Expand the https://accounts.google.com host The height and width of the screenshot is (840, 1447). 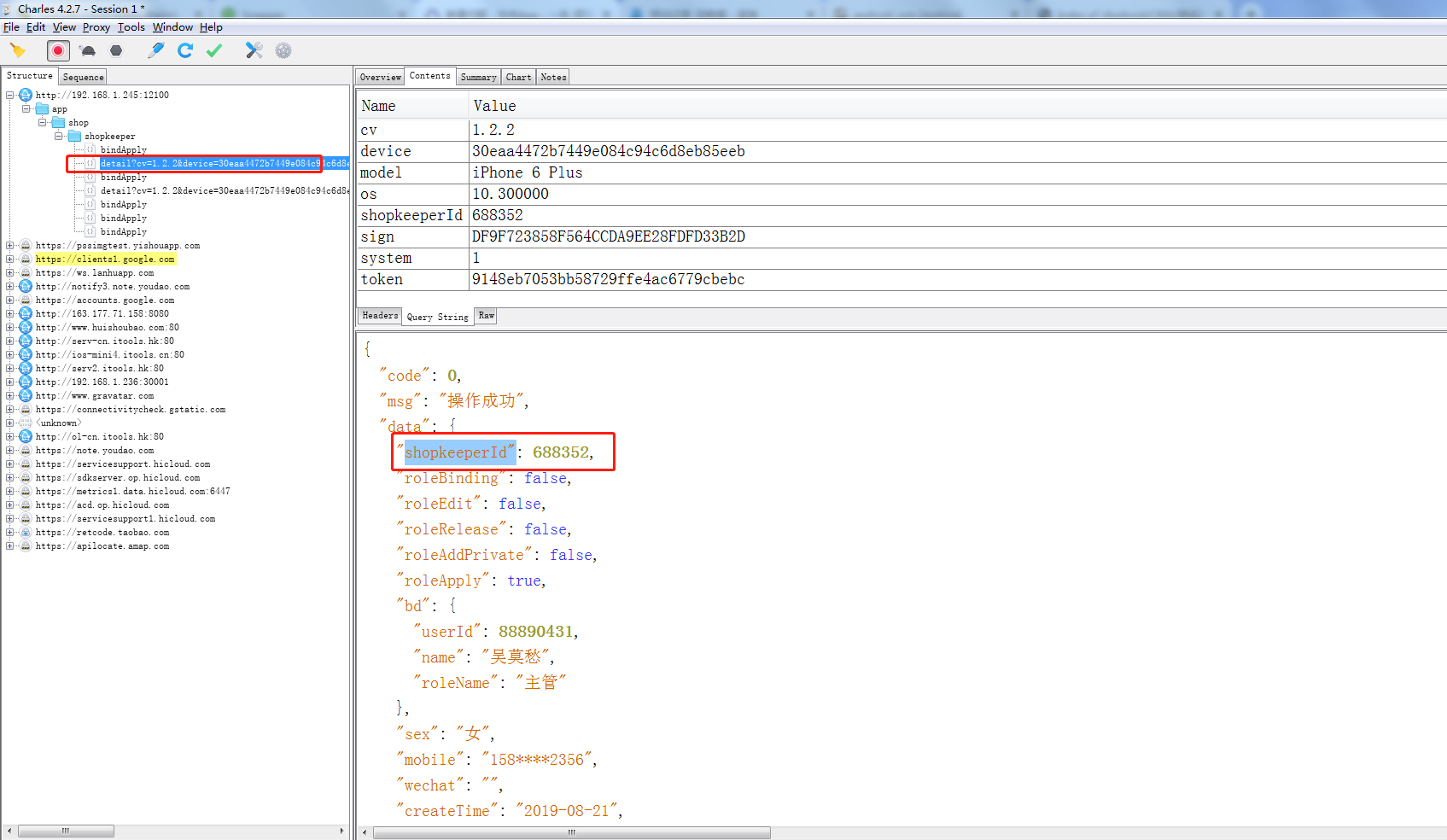[x=10, y=300]
